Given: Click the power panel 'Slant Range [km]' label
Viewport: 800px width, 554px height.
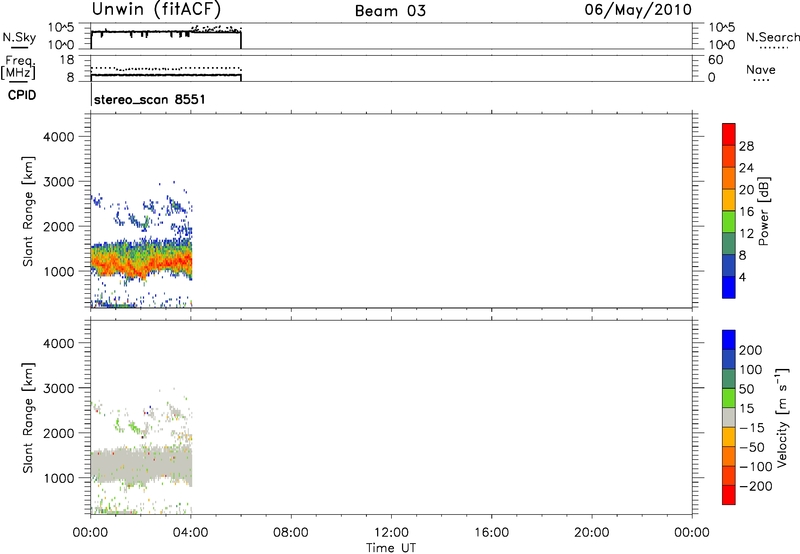Looking at the screenshot, I should pyautogui.click(x=28, y=211).
